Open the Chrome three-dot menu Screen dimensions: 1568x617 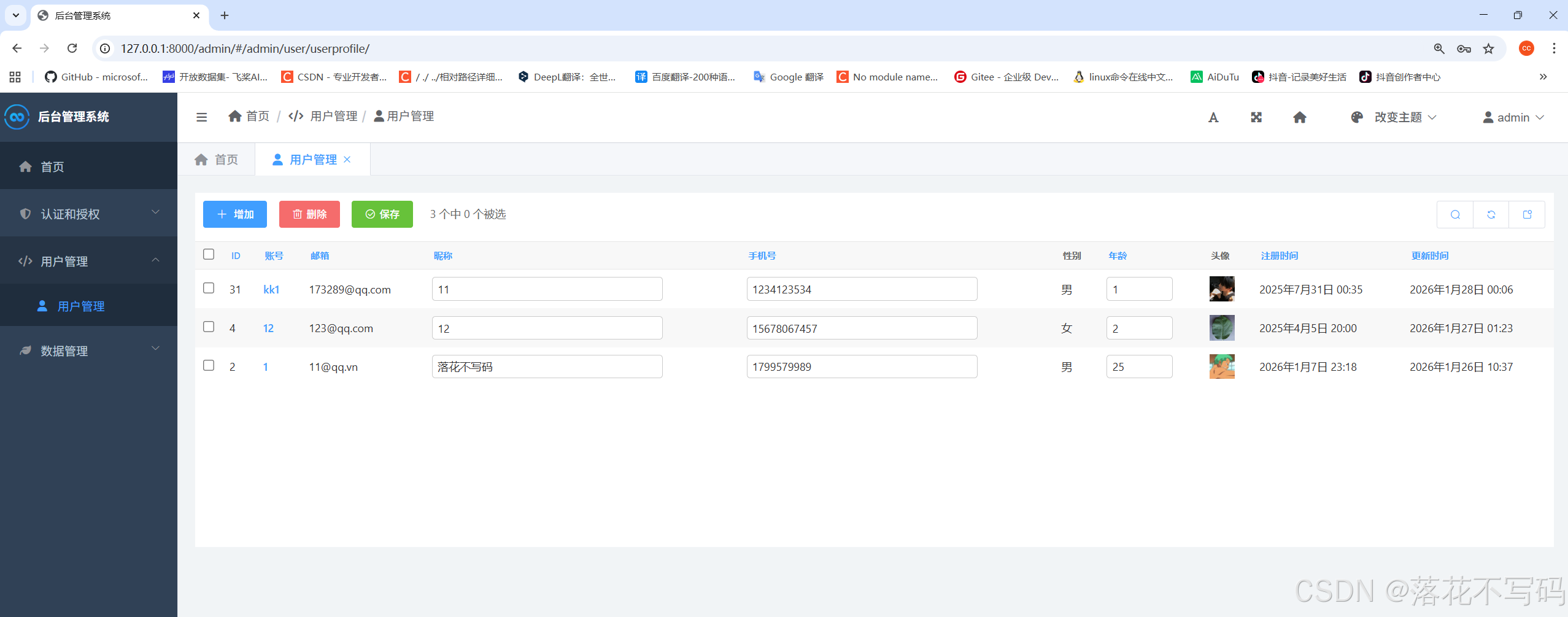click(1554, 49)
